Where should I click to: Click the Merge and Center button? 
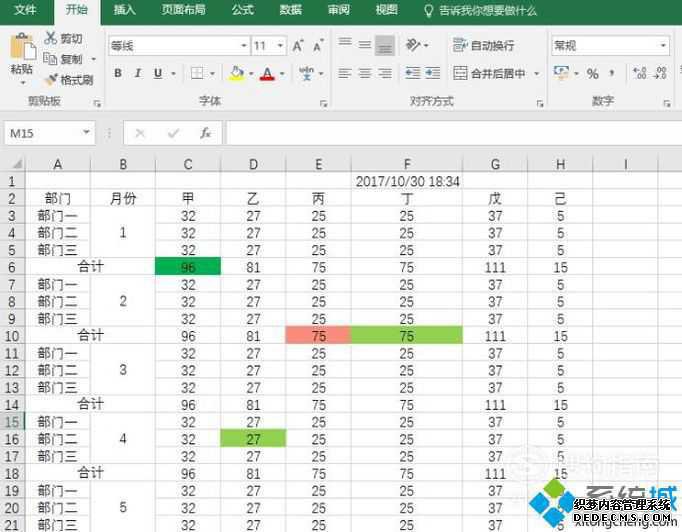point(489,74)
